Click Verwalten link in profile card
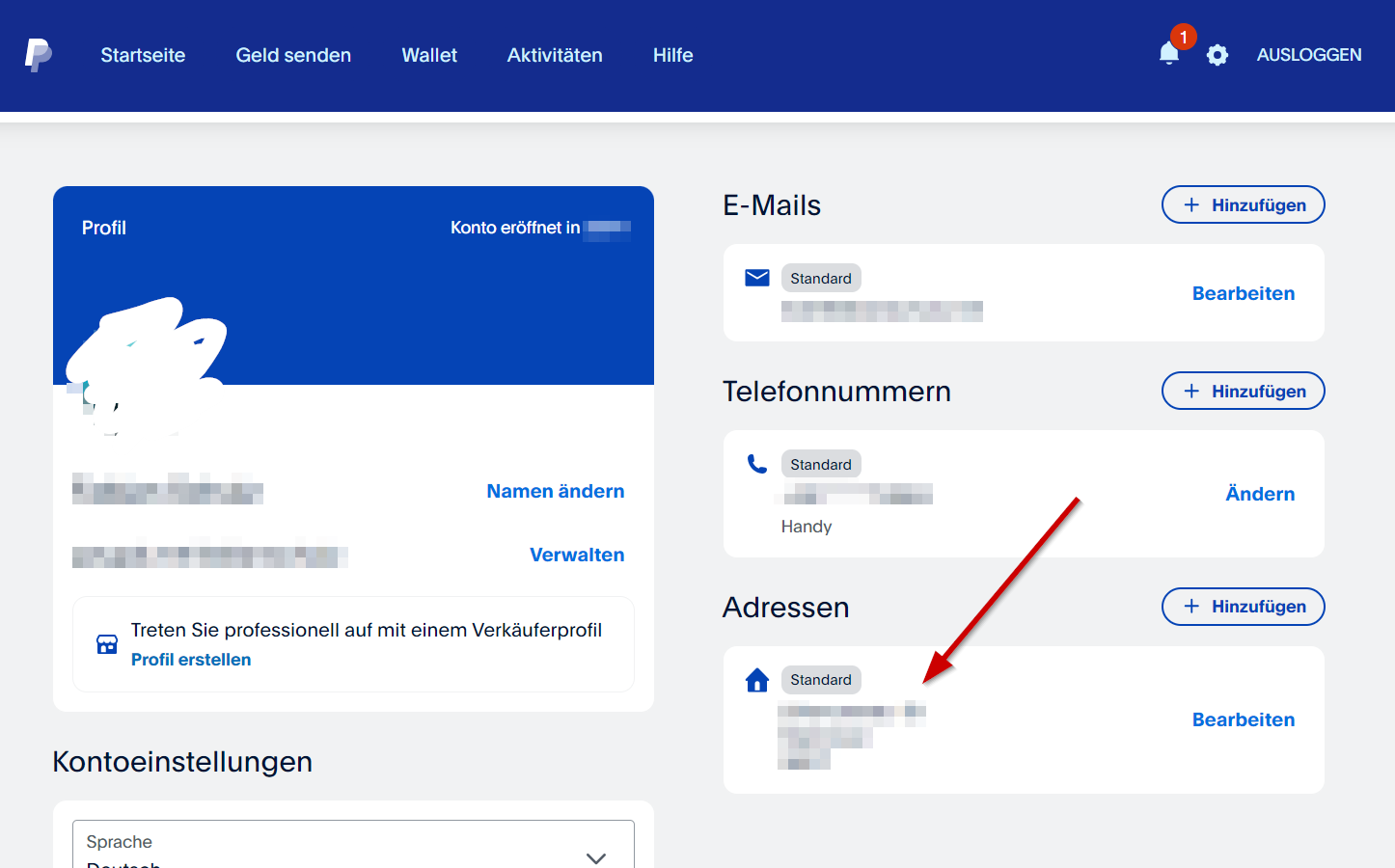 click(577, 555)
